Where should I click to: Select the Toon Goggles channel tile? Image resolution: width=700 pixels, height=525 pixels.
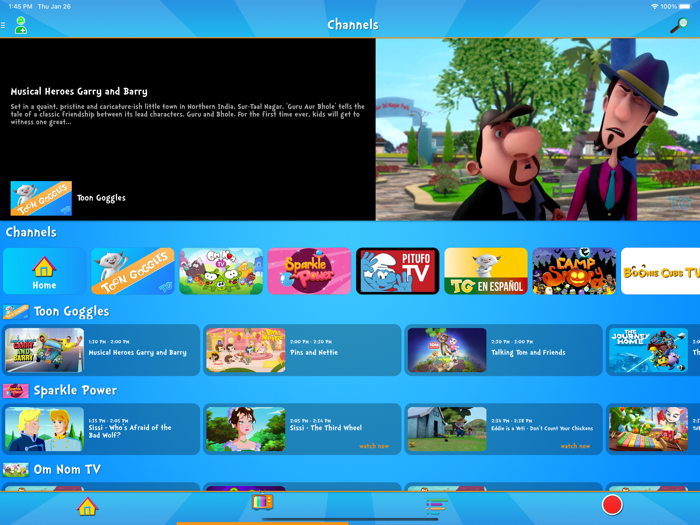(133, 271)
